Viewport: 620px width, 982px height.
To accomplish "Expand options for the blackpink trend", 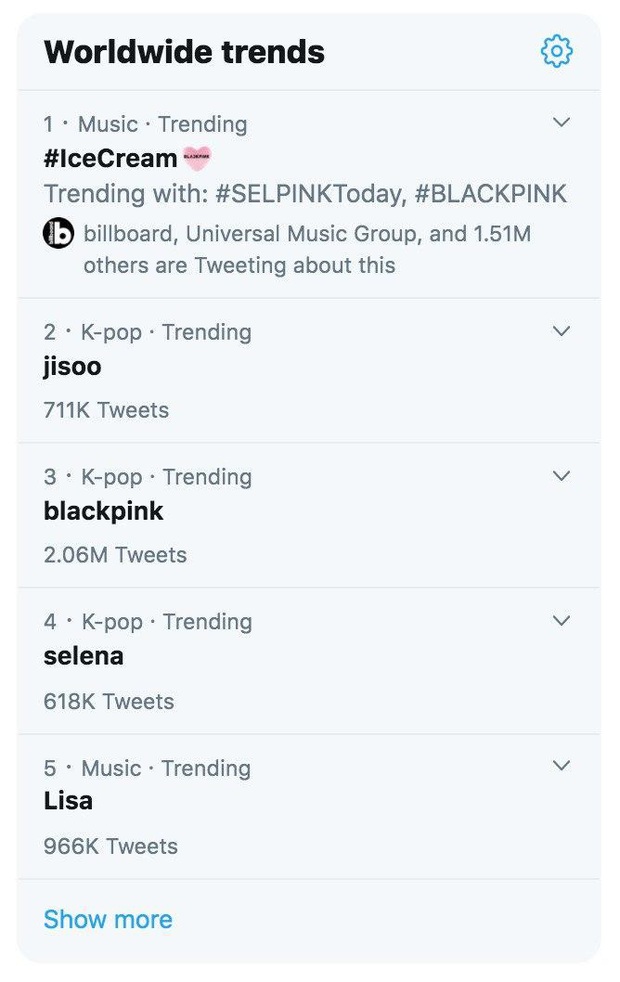I will [562, 475].
